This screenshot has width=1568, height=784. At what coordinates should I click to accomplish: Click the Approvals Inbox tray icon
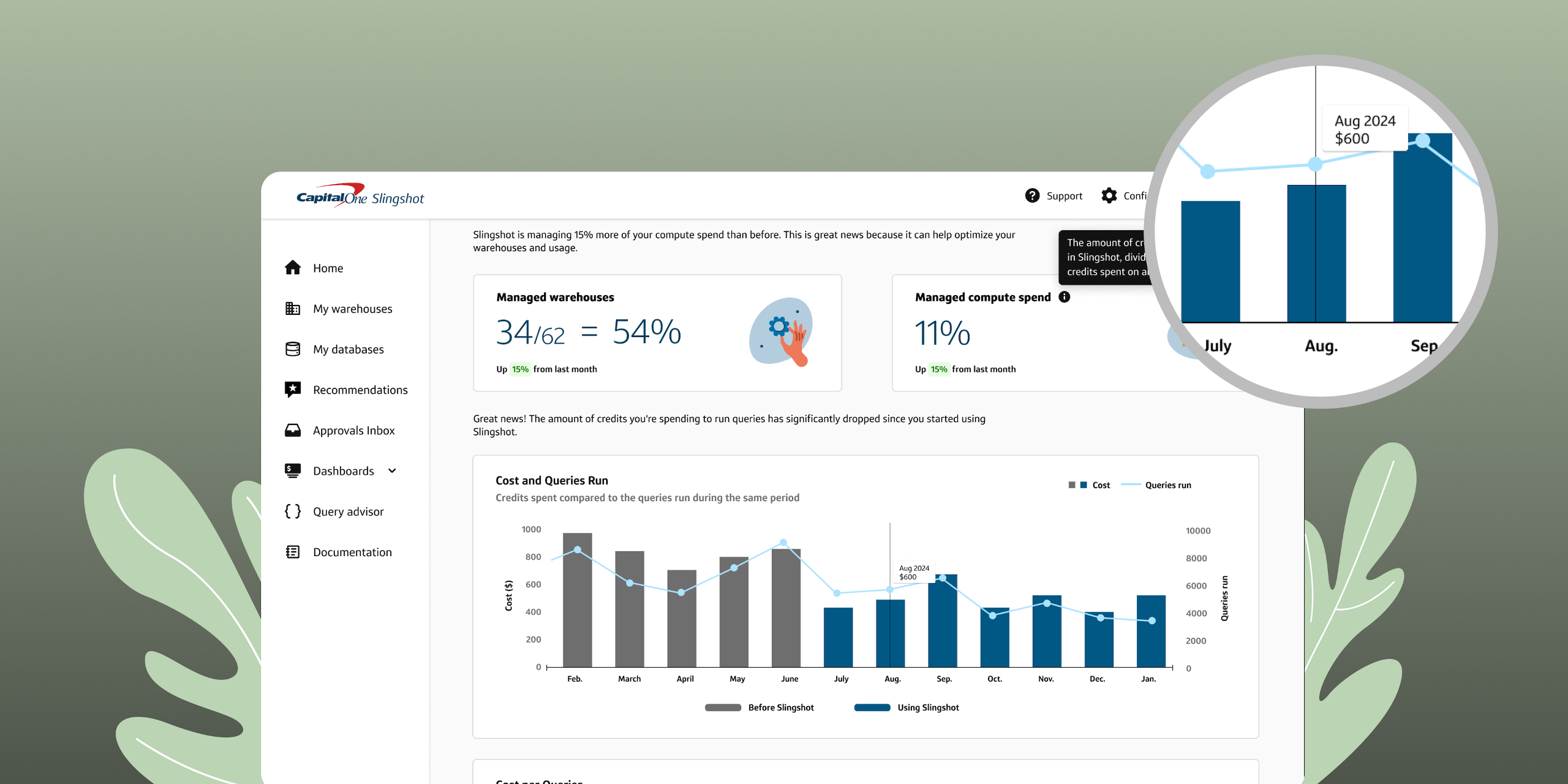(x=293, y=430)
